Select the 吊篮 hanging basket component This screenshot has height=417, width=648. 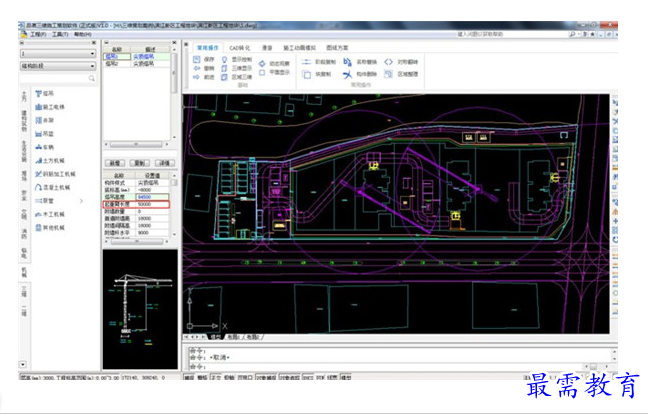coord(45,133)
